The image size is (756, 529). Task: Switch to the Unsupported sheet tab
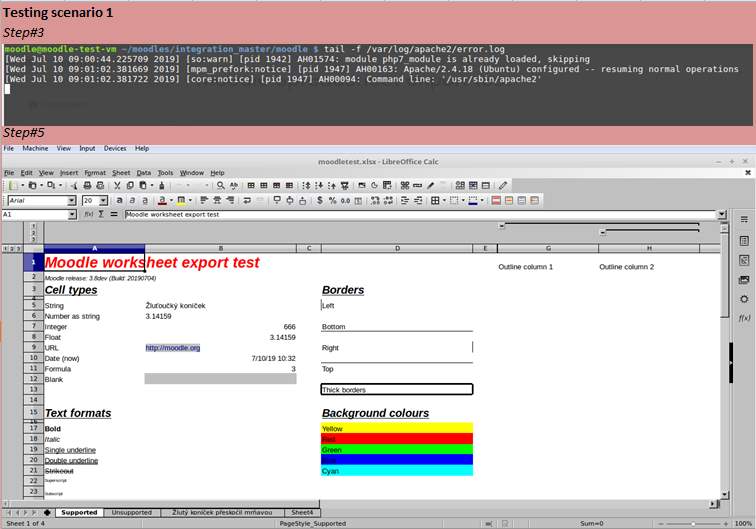(132, 512)
